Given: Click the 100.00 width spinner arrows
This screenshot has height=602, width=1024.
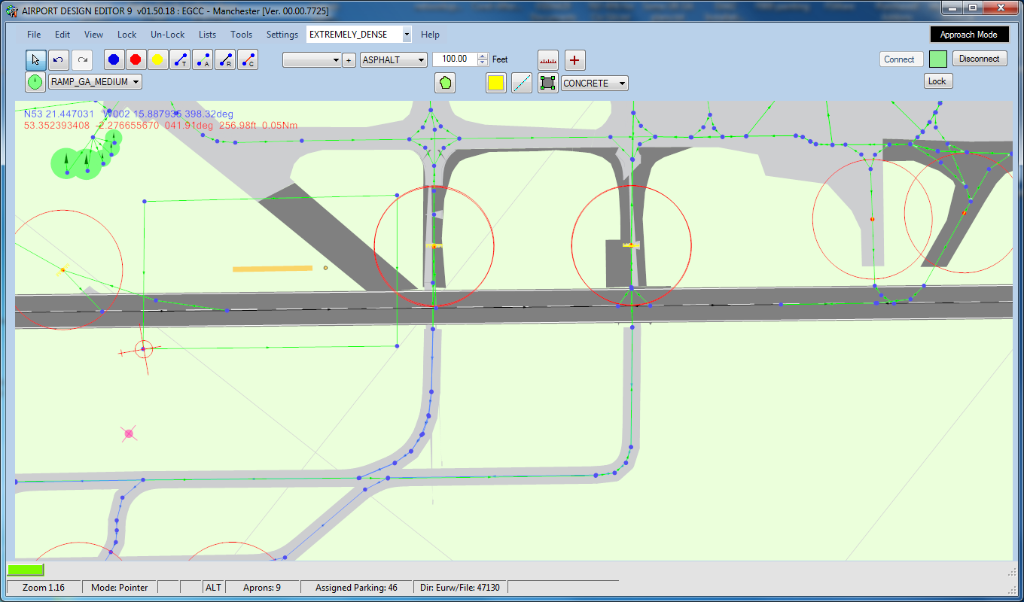Looking at the screenshot, I should [483, 59].
